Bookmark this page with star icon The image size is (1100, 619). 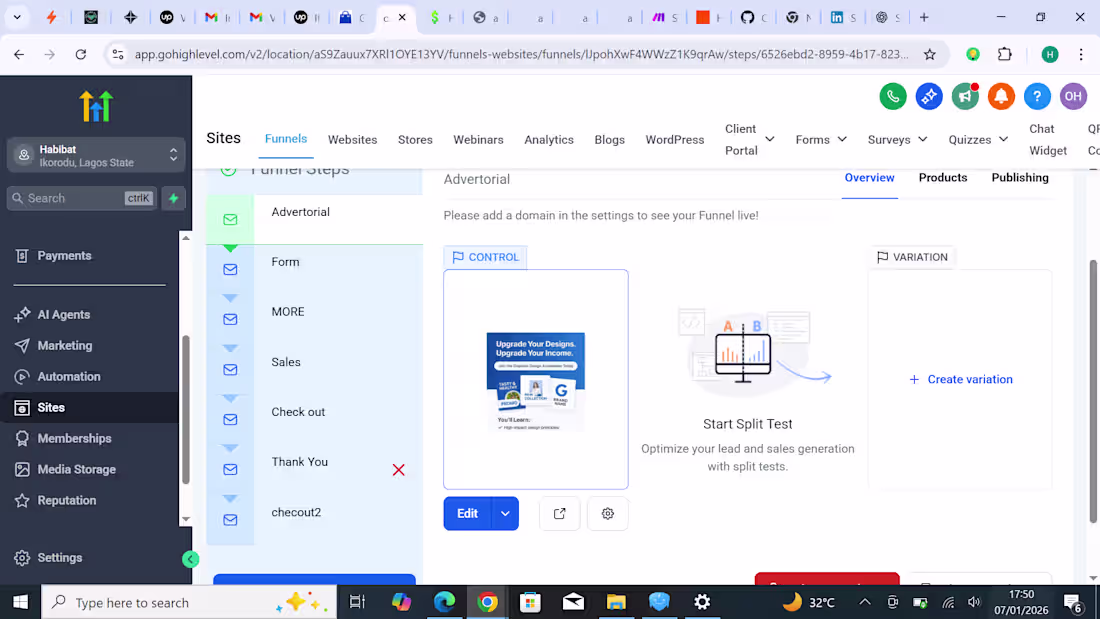(x=930, y=54)
